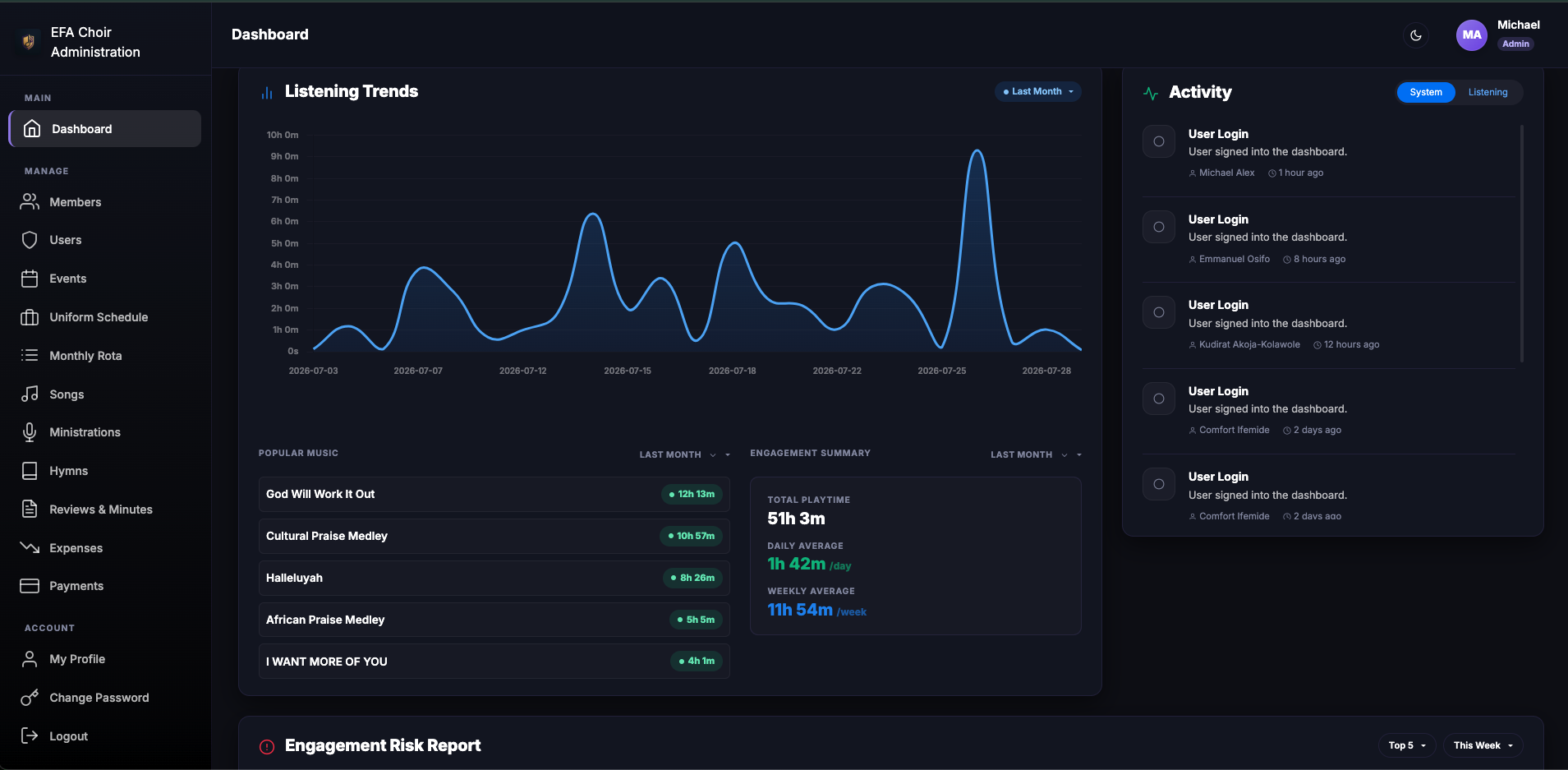The width and height of the screenshot is (1568, 770).
Task: Click the Admin role badge
Action: pos(1515,44)
